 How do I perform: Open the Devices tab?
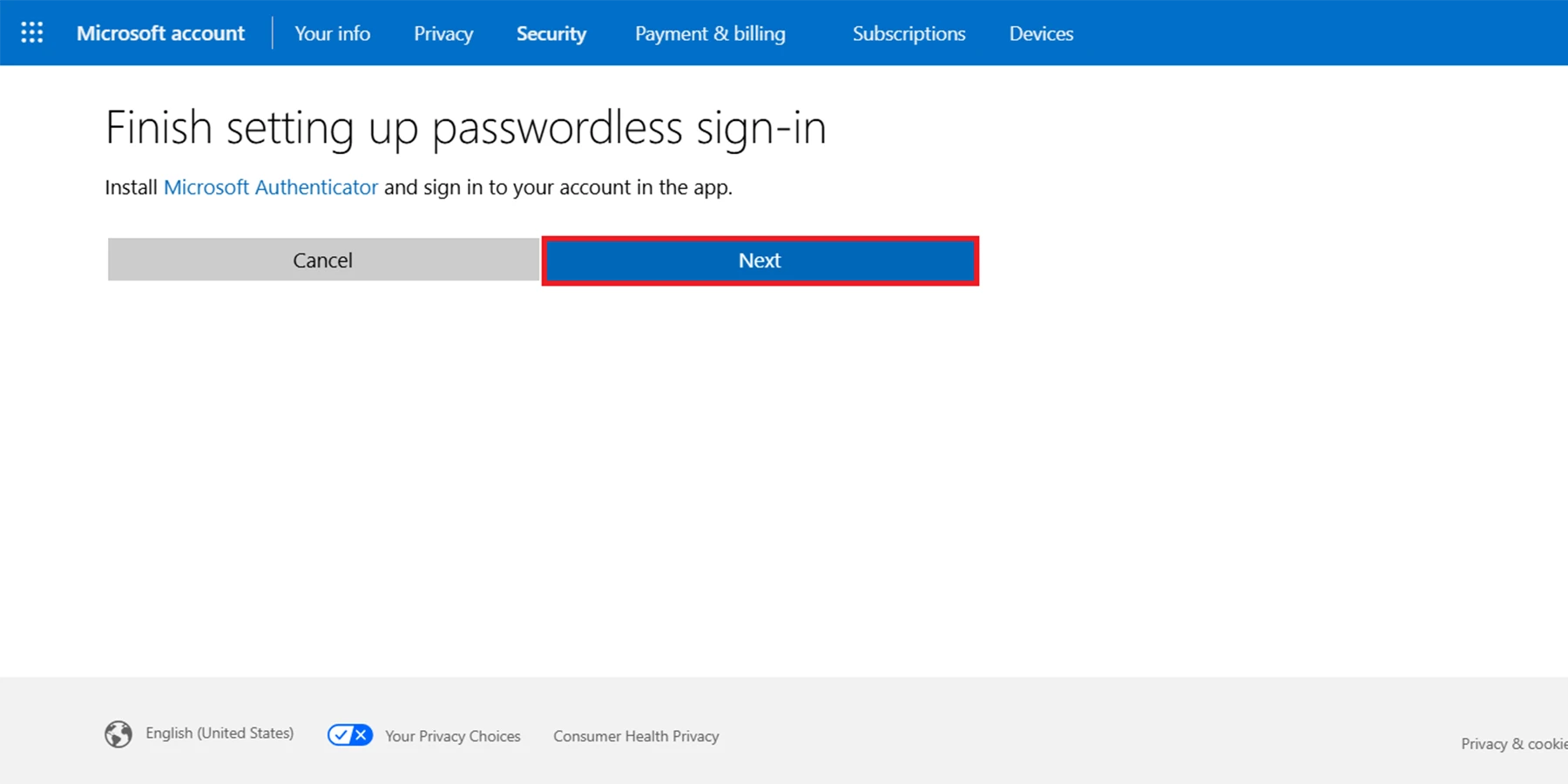coord(1041,33)
